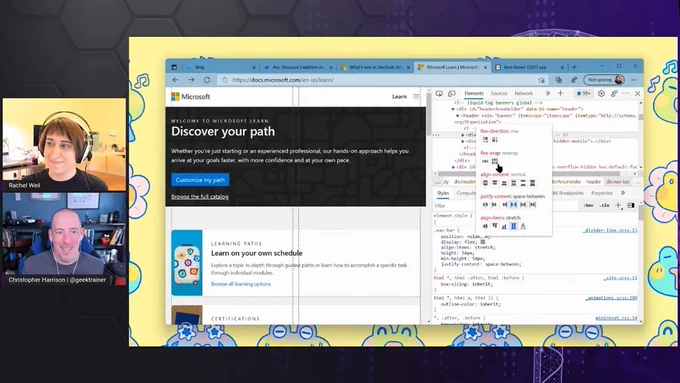Image resolution: width=680 pixels, height=383 pixels.
Task: Open browser Settings and more menu
Action: tap(634, 80)
